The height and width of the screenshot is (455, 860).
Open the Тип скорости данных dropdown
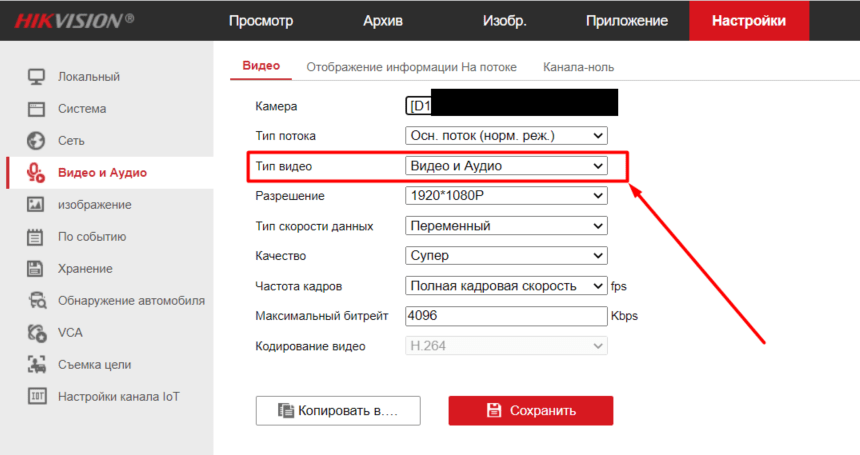pyautogui.click(x=505, y=226)
